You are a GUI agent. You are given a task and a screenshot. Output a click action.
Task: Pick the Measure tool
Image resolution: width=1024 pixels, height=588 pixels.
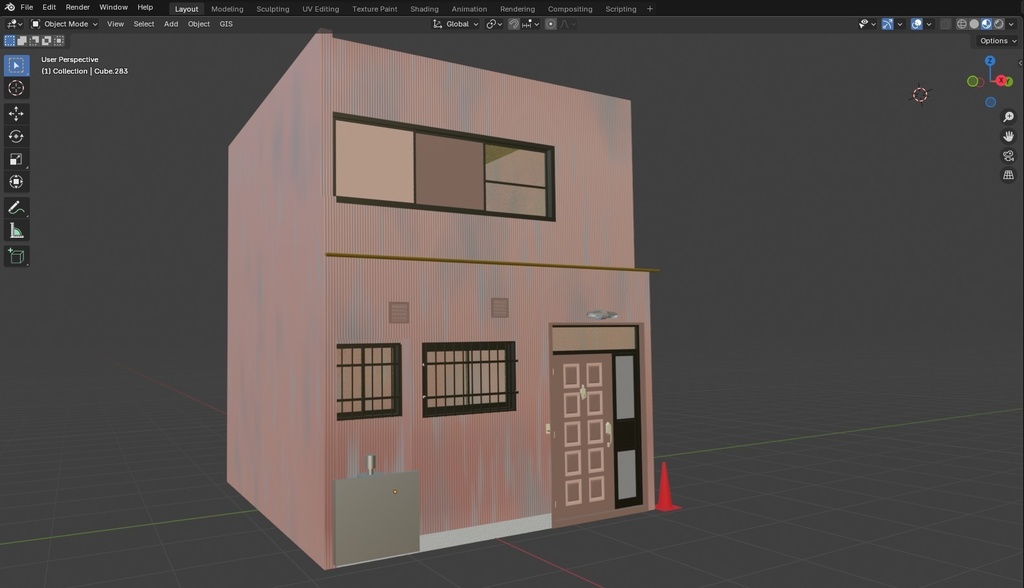(x=16, y=231)
